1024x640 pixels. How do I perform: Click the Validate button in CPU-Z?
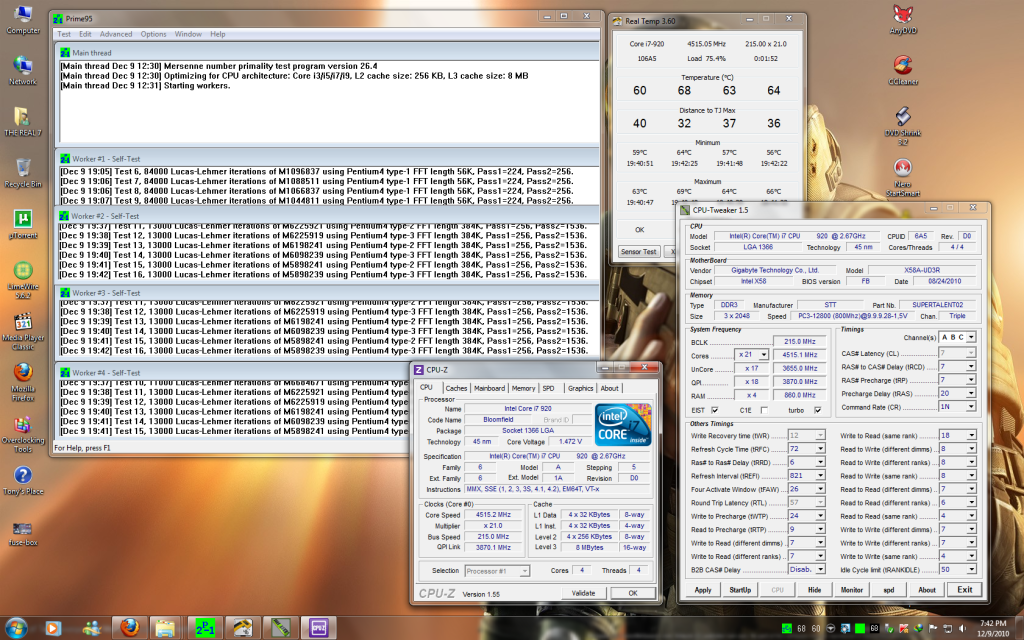pyautogui.click(x=583, y=593)
